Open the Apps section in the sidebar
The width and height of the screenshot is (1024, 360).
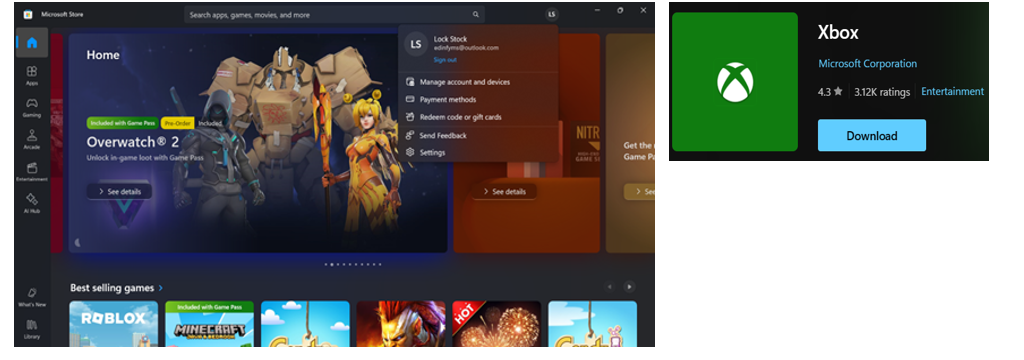pyautogui.click(x=31, y=75)
